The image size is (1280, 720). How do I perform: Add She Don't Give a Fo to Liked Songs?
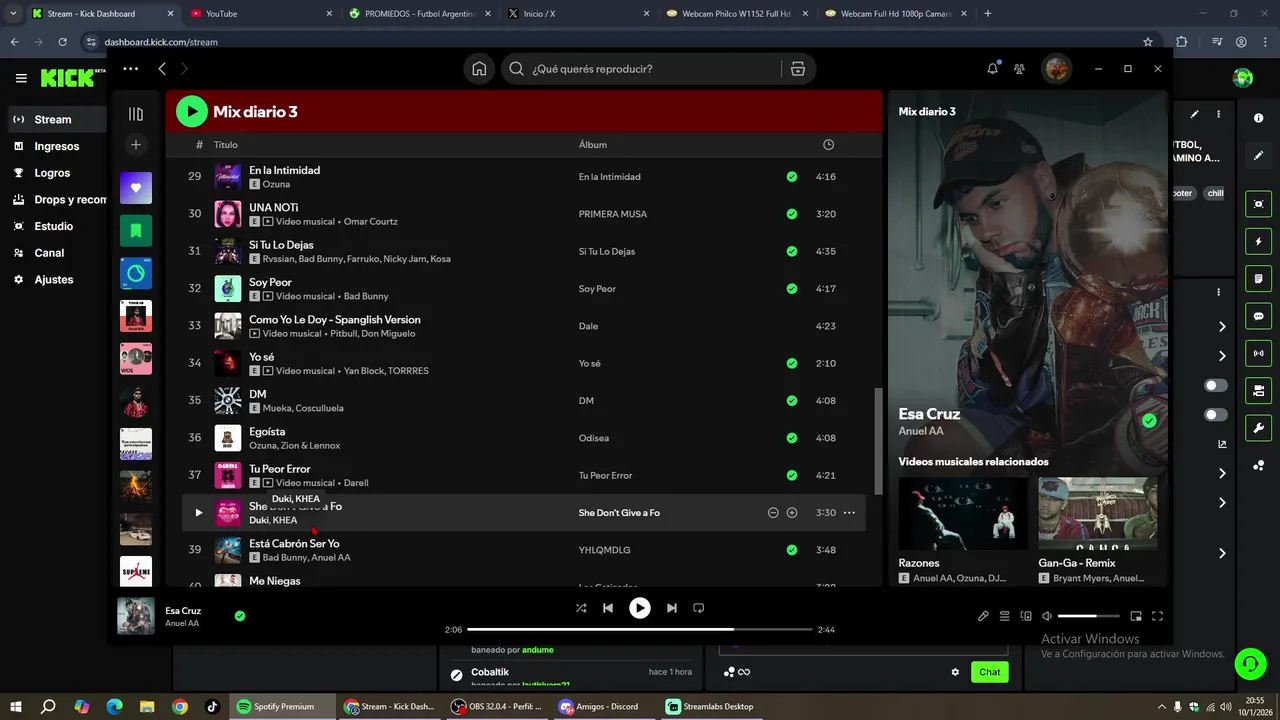(792, 513)
